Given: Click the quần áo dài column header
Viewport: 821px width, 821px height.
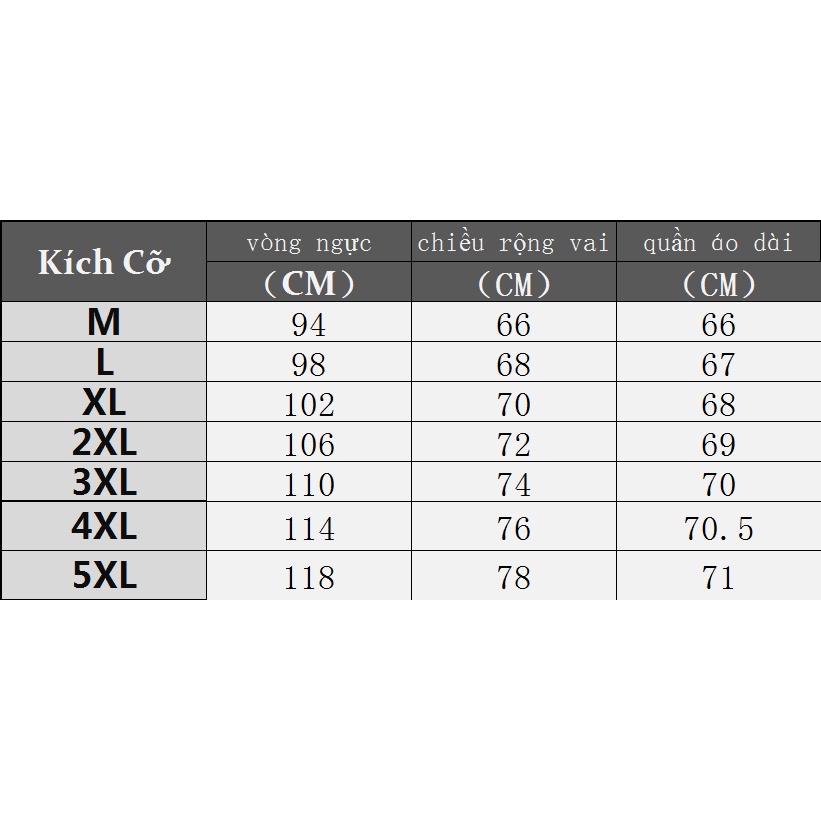Looking at the screenshot, I should pos(718,243).
